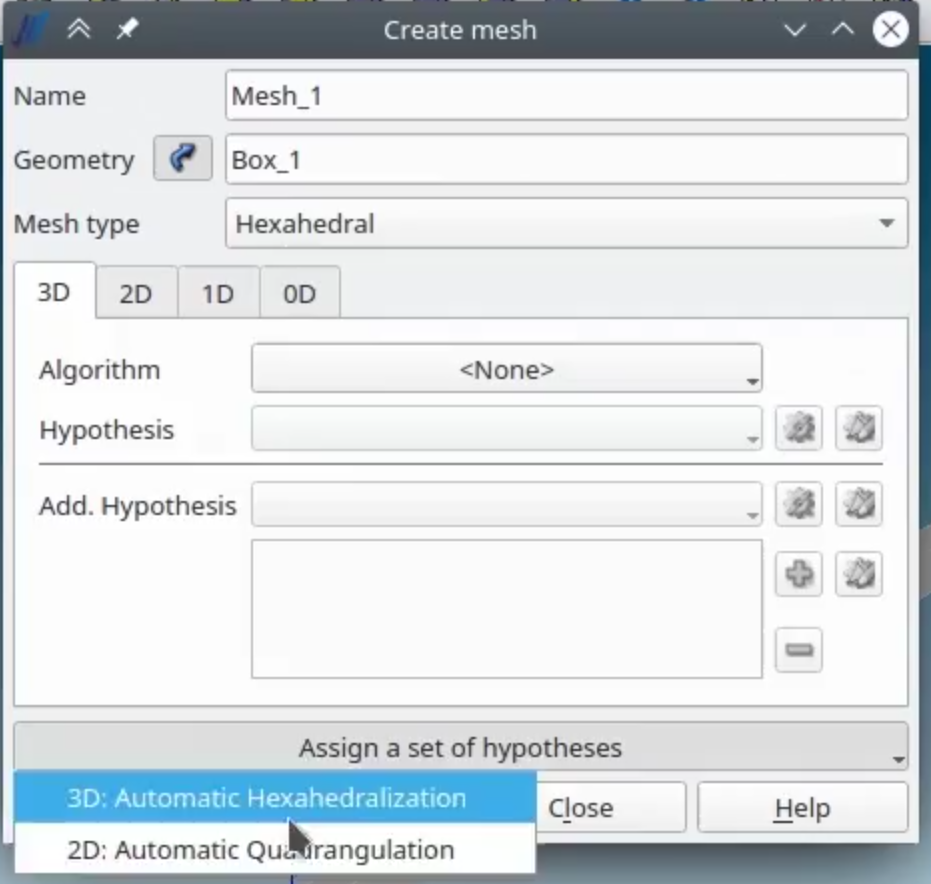
Task: Open the Mesh type dropdown
Action: [x=566, y=224]
